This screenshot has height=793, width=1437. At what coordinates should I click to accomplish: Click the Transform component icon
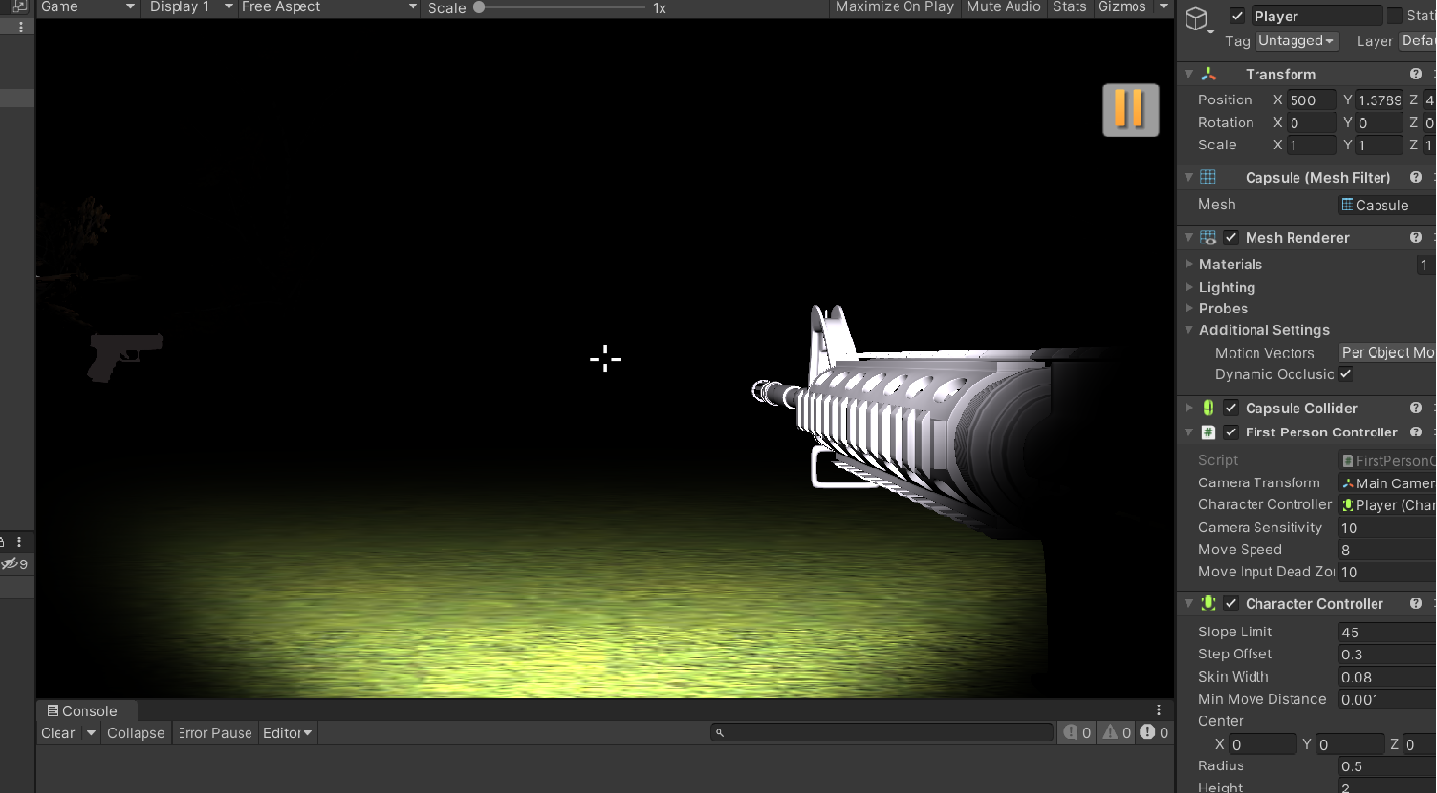(x=1208, y=74)
